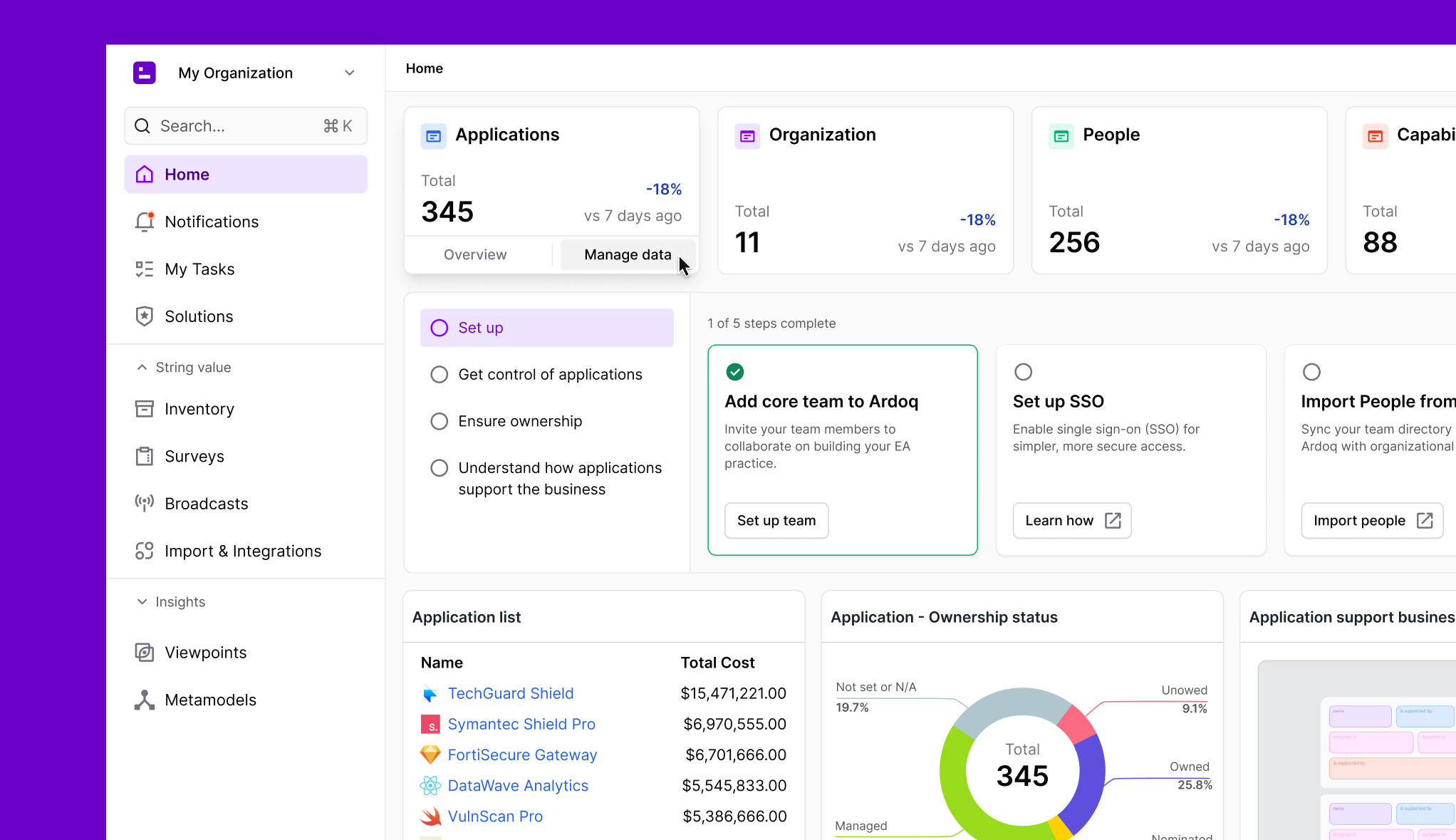Click the Metamodels icon

[x=145, y=700]
